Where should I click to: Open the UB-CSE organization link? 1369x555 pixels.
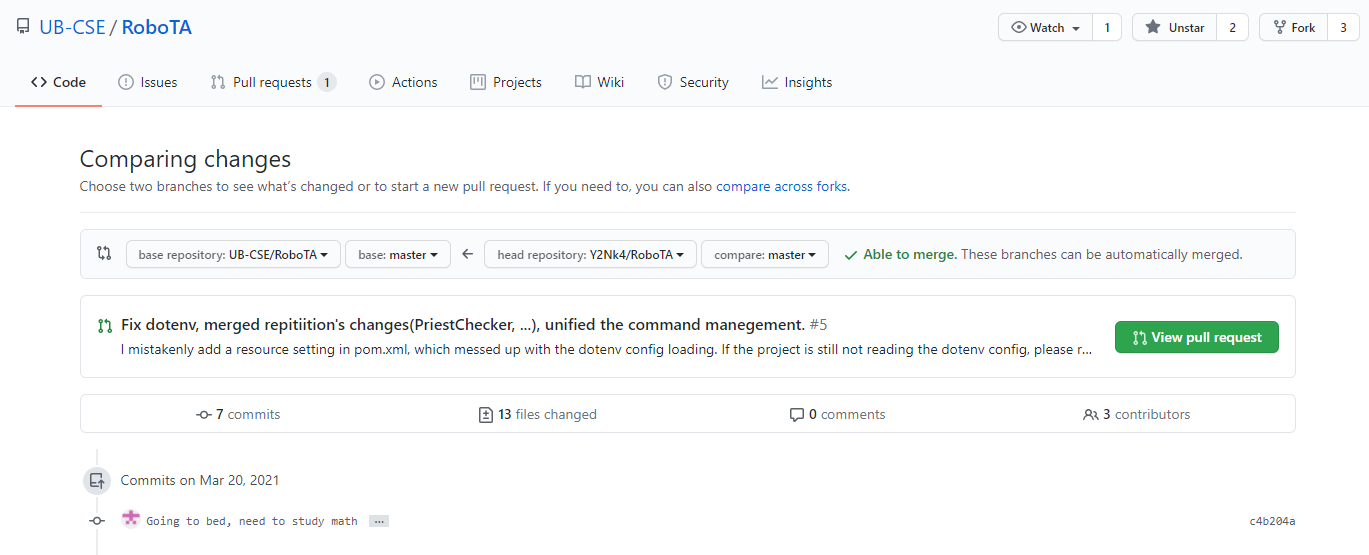pos(72,27)
